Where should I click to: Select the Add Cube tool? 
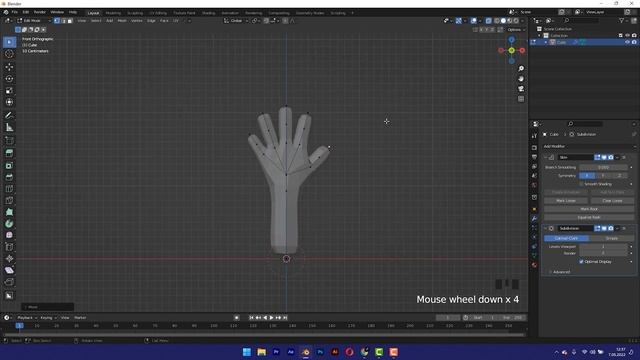point(9,140)
